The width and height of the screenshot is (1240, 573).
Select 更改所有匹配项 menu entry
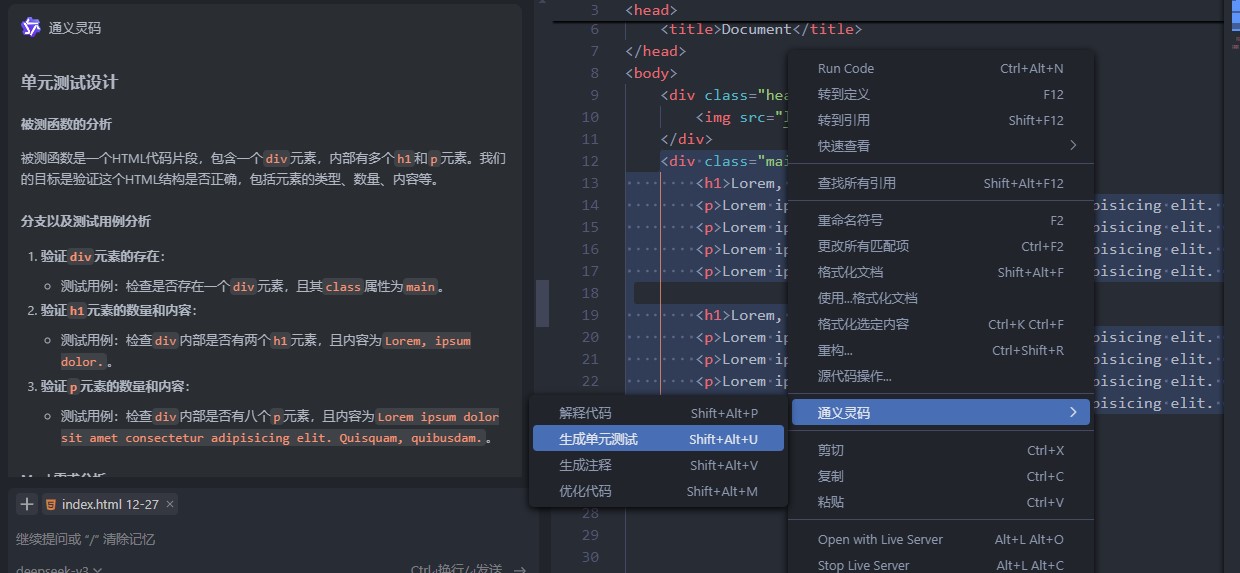tap(941, 246)
